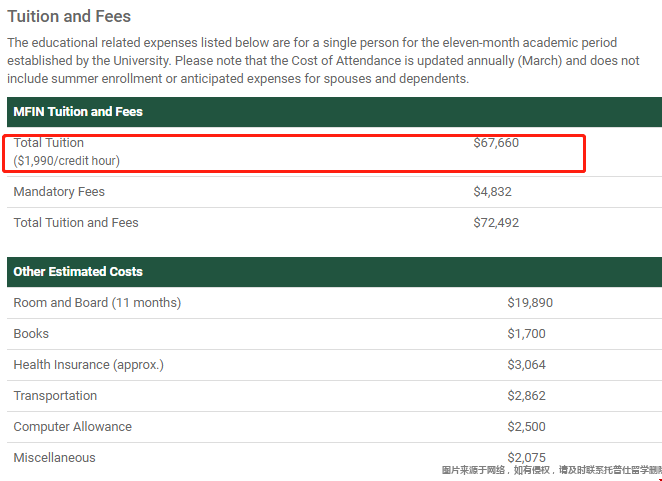
Task: Select the $72,492 total amount
Action: 496,223
